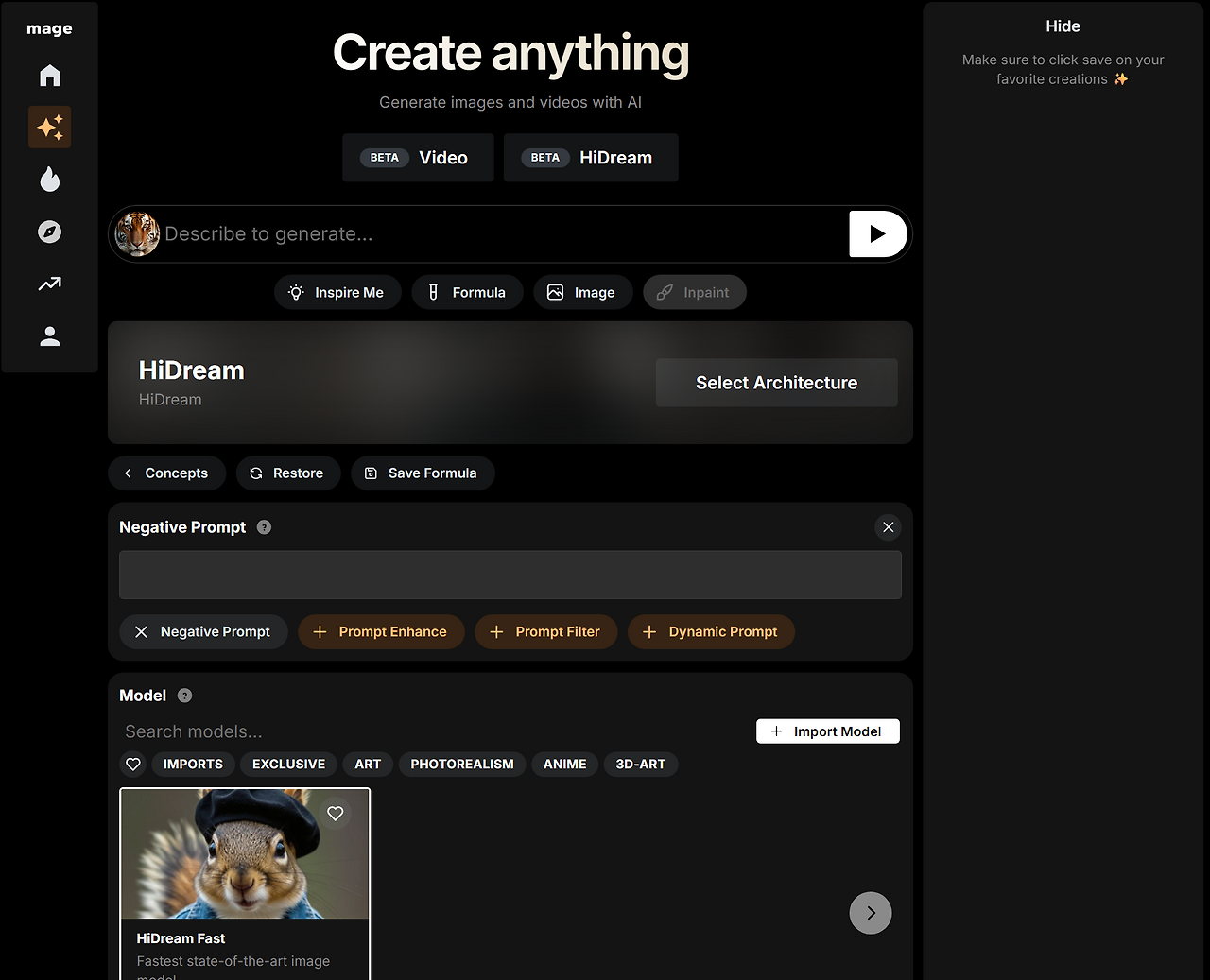
Task: Open the Model help icon
Action: coord(185,696)
